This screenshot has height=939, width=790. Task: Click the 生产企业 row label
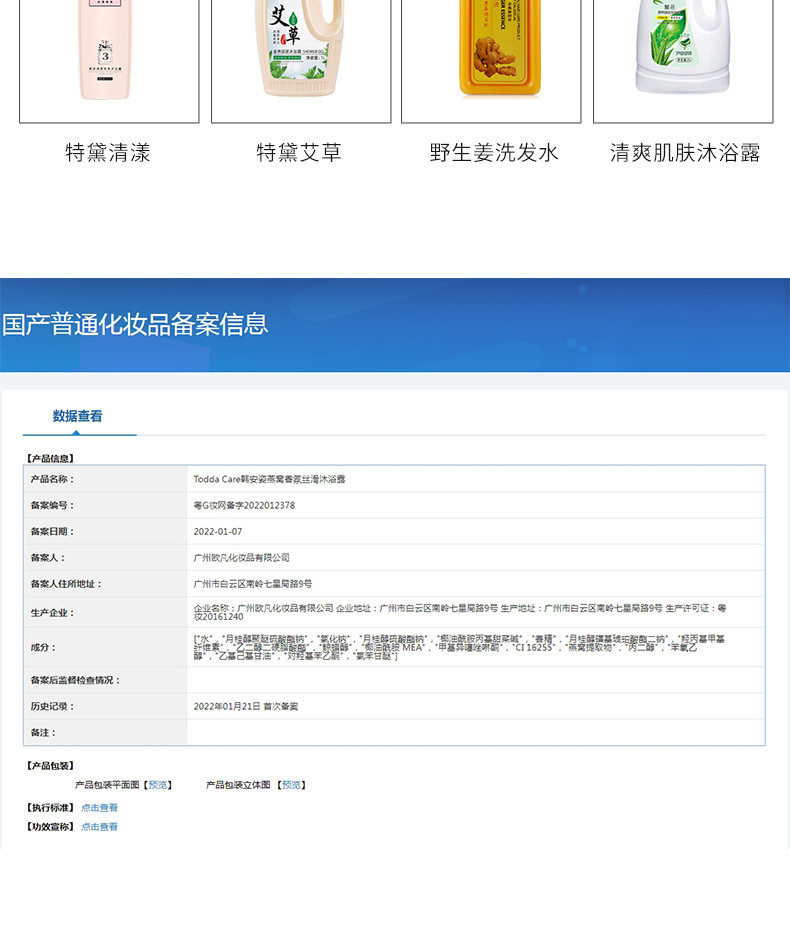[53, 613]
